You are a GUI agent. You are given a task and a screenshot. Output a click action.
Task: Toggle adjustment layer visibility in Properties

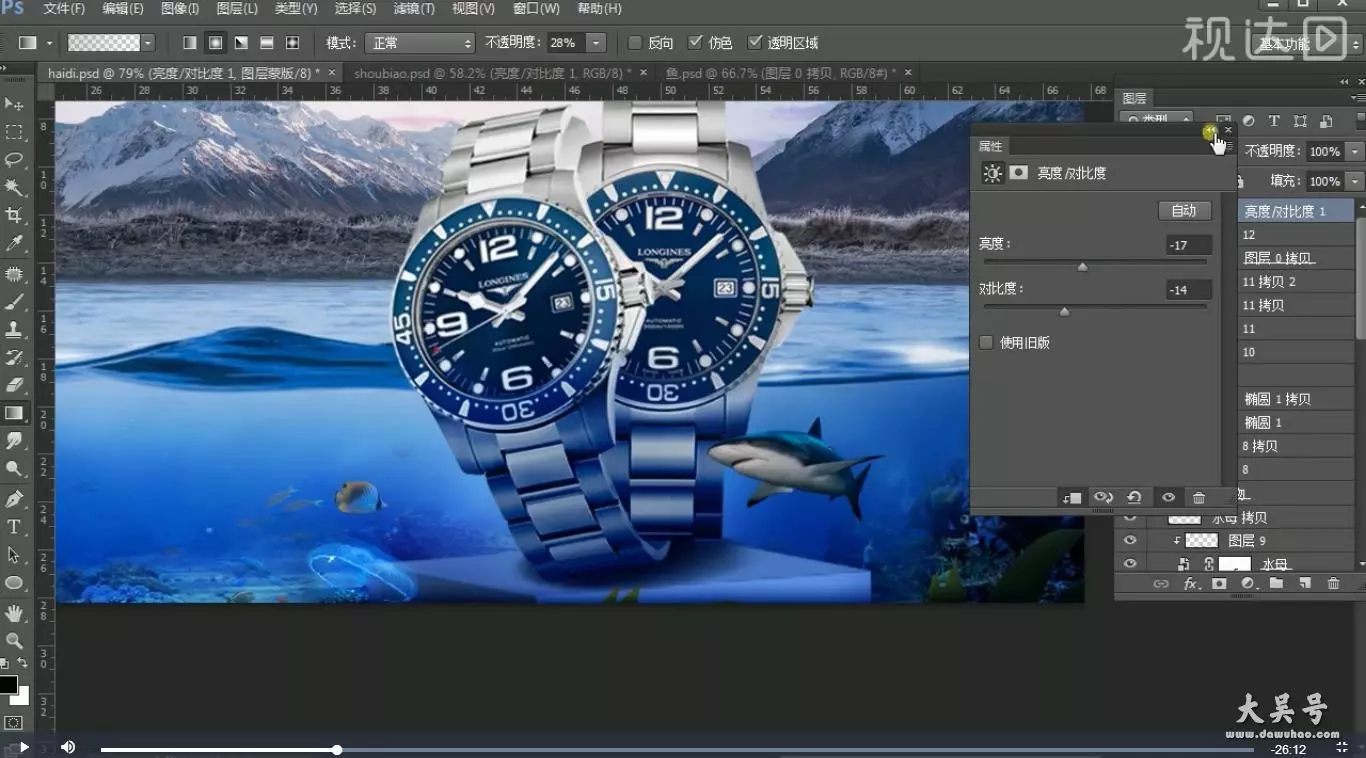tap(1167, 497)
